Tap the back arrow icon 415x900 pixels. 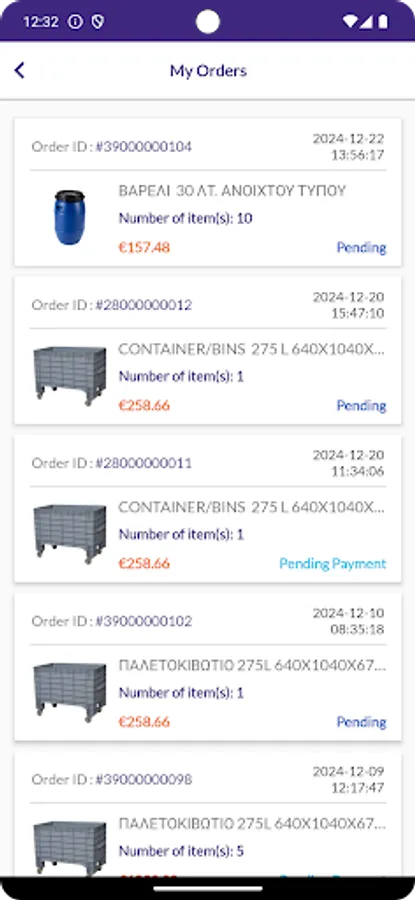(x=20, y=71)
